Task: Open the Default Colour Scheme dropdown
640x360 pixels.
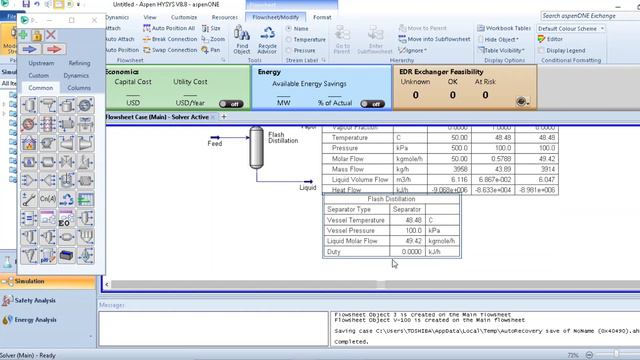Action: coord(571,29)
